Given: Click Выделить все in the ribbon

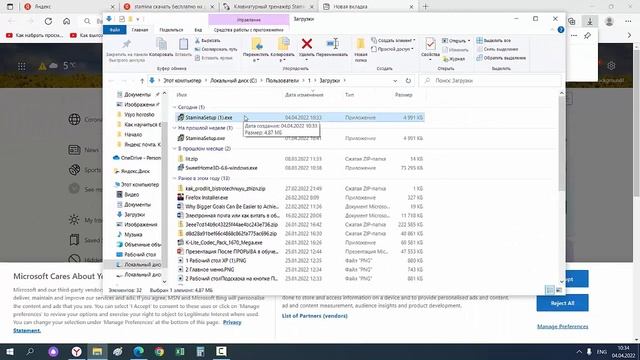Looking at the screenshot, I should tap(493, 40).
